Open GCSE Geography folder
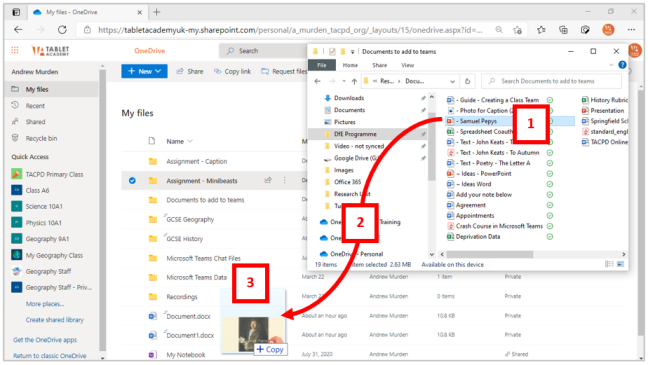648x365 pixels. pos(190,219)
